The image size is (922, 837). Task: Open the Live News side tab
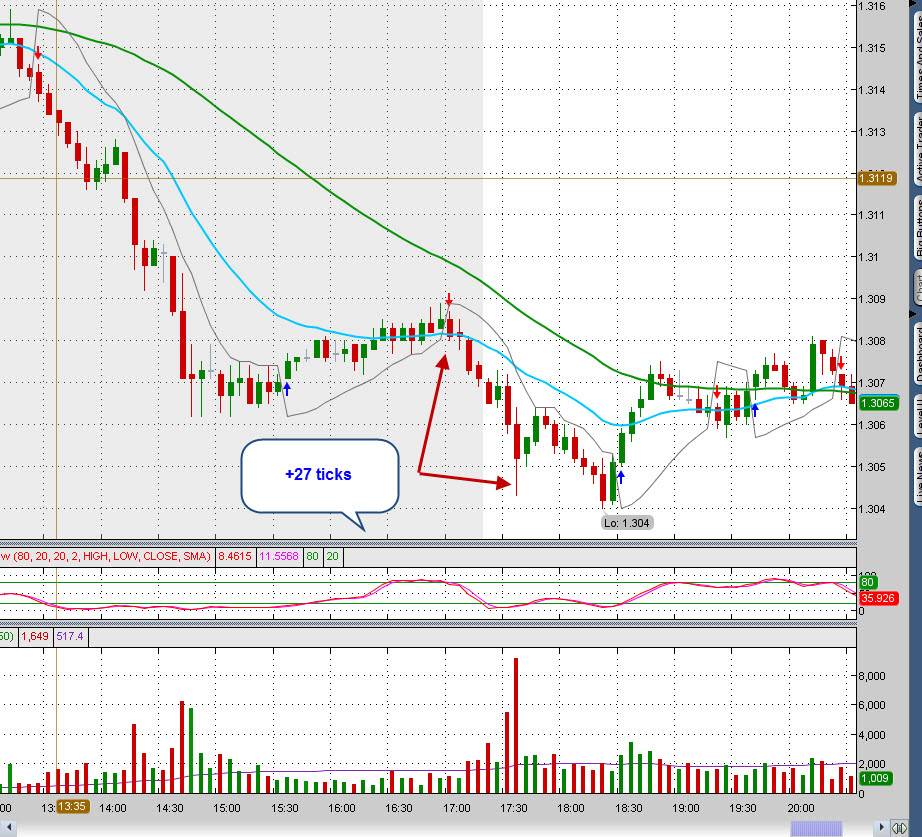coord(917,475)
